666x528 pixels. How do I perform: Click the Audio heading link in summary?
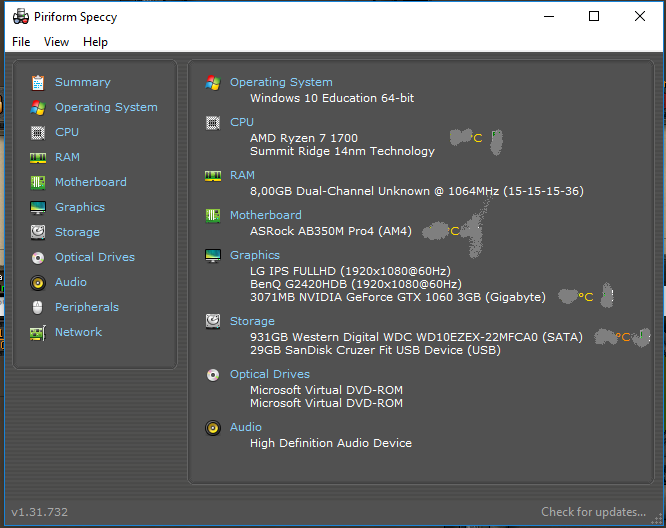[x=246, y=427]
